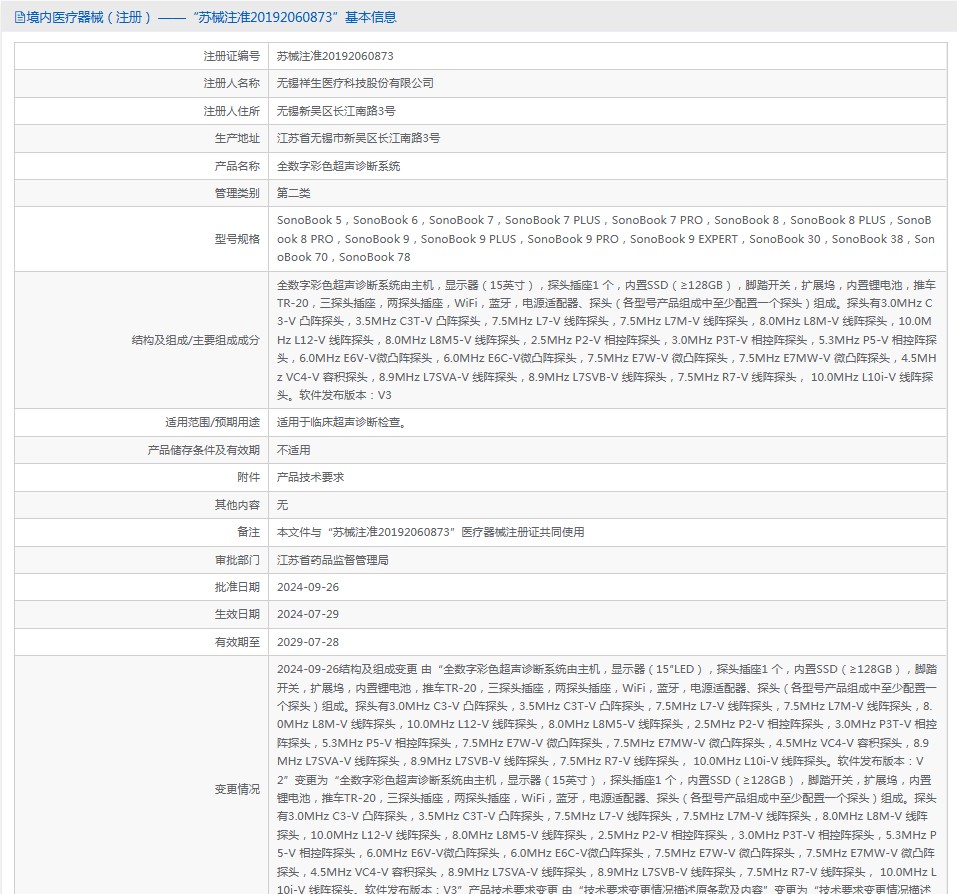Click the 适用范围/预期用途 label
This screenshot has height=894, width=957.
(x=212, y=422)
